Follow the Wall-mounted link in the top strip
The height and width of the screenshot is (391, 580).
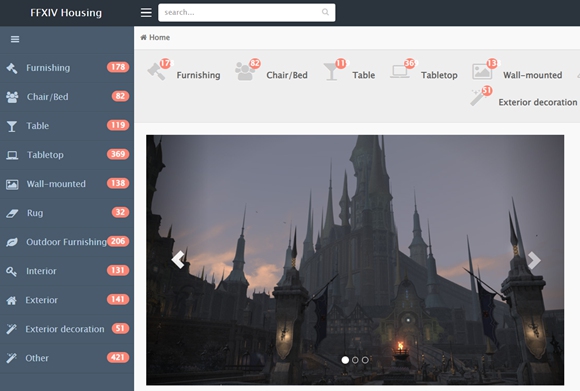point(532,75)
